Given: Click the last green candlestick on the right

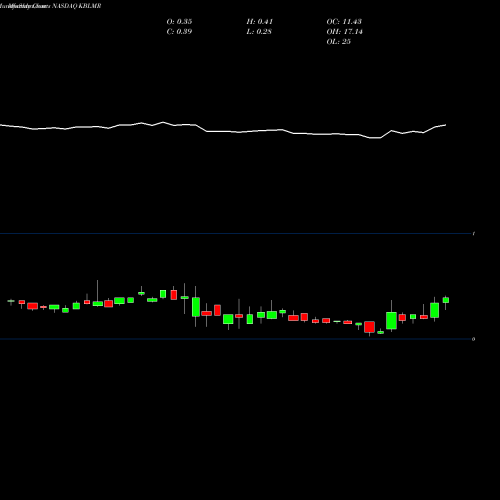Looking at the screenshot, I should pos(446,300).
